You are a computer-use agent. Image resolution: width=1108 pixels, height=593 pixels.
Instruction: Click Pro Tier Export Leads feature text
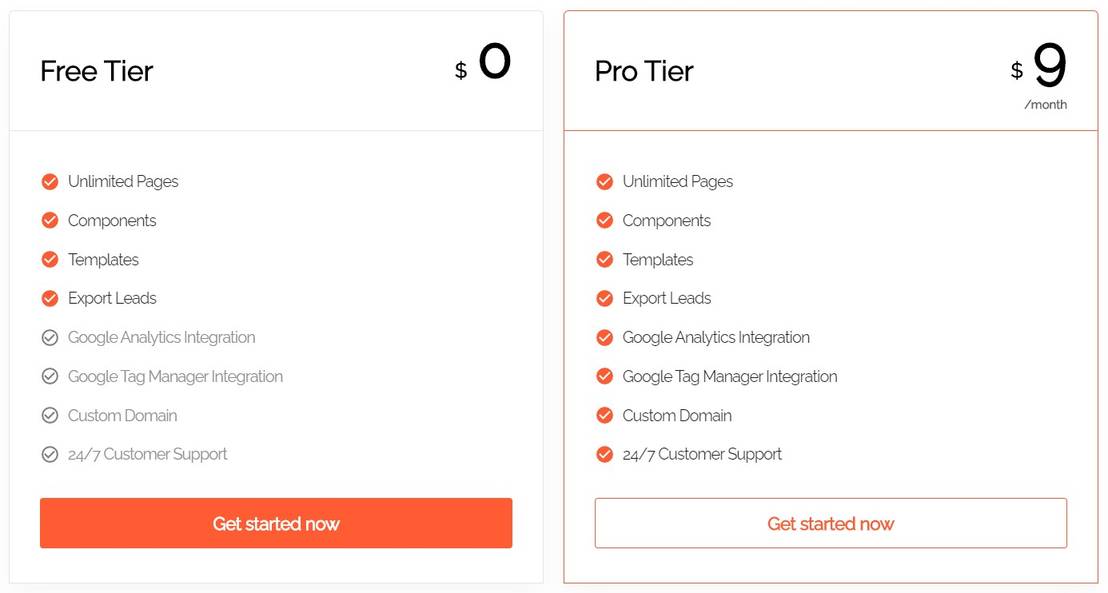[667, 298]
